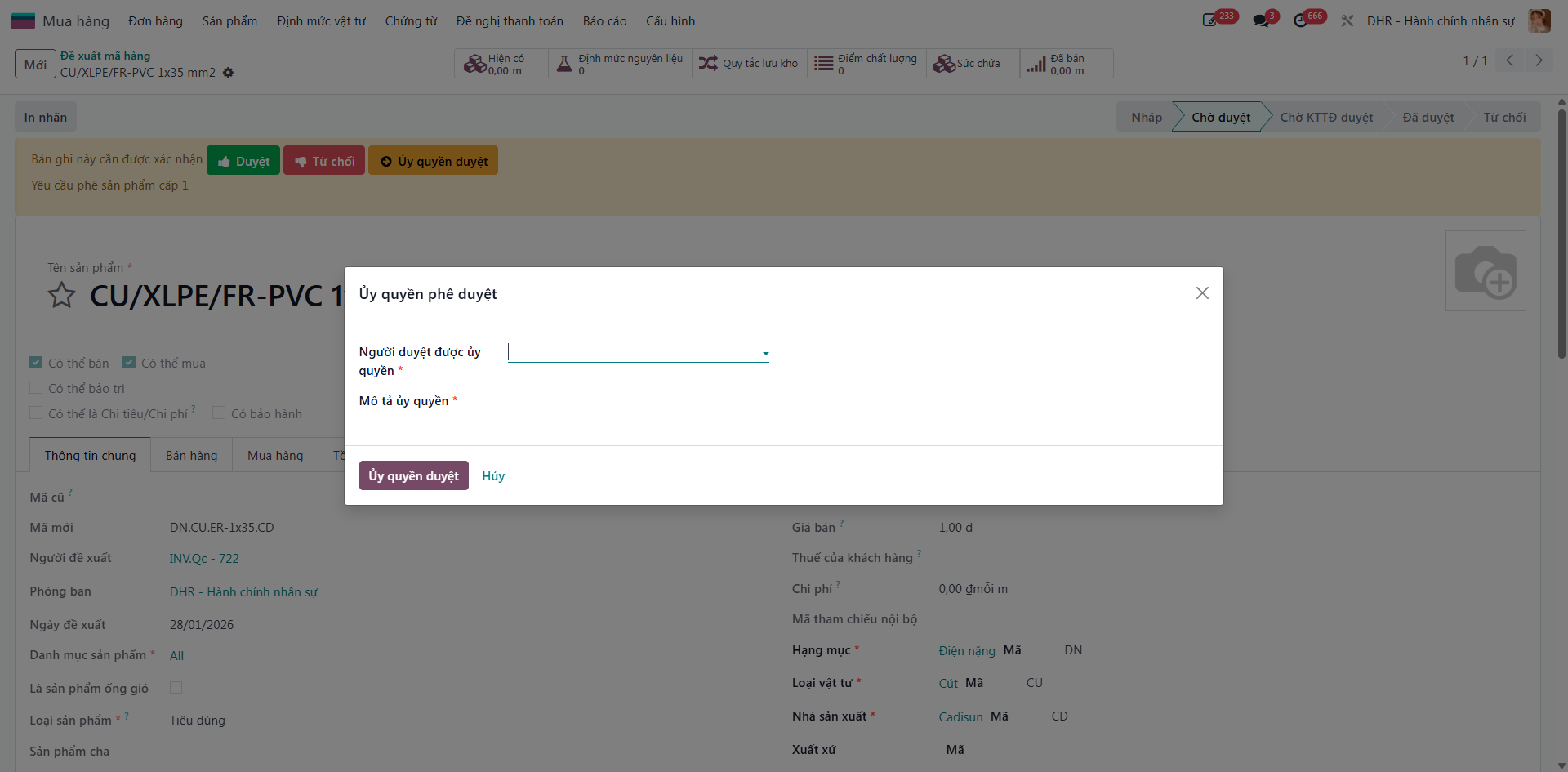This screenshot has width=1568, height=772.
Task: Click Hủy to cancel the delegation
Action: [493, 476]
